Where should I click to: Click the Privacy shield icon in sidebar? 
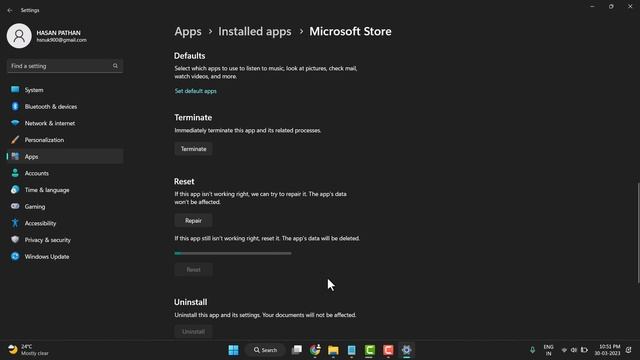pyautogui.click(x=15, y=240)
